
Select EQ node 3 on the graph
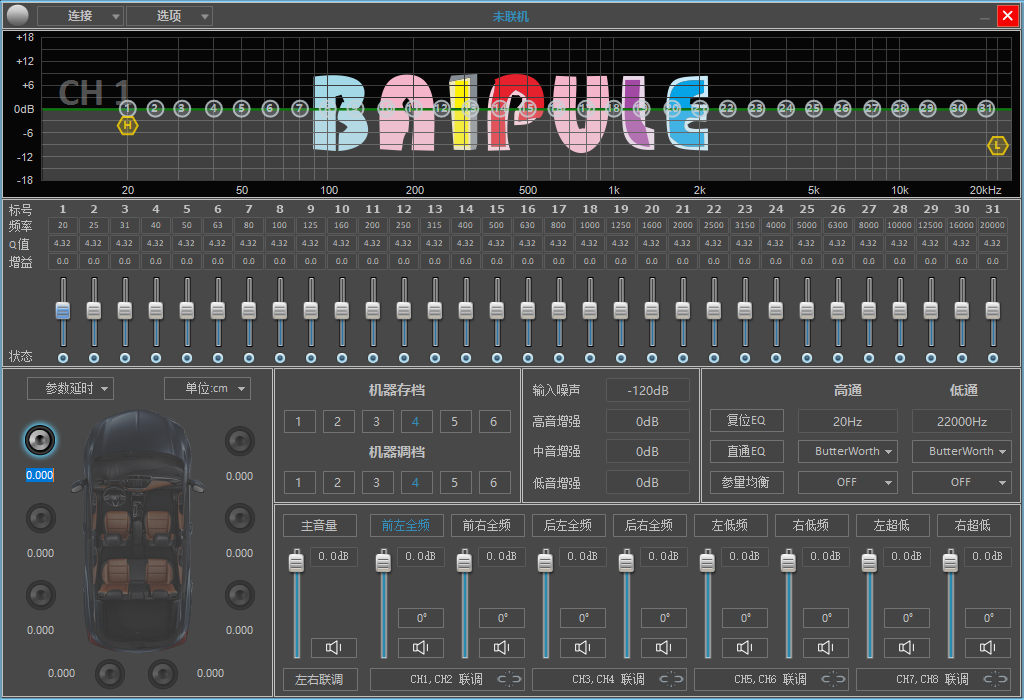pyautogui.click(x=182, y=108)
